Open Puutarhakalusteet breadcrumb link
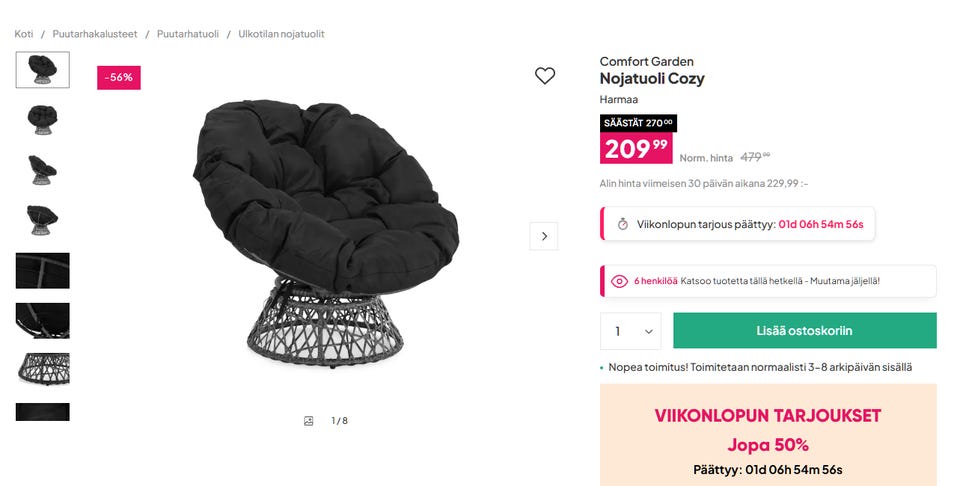960x486 pixels. (96, 34)
